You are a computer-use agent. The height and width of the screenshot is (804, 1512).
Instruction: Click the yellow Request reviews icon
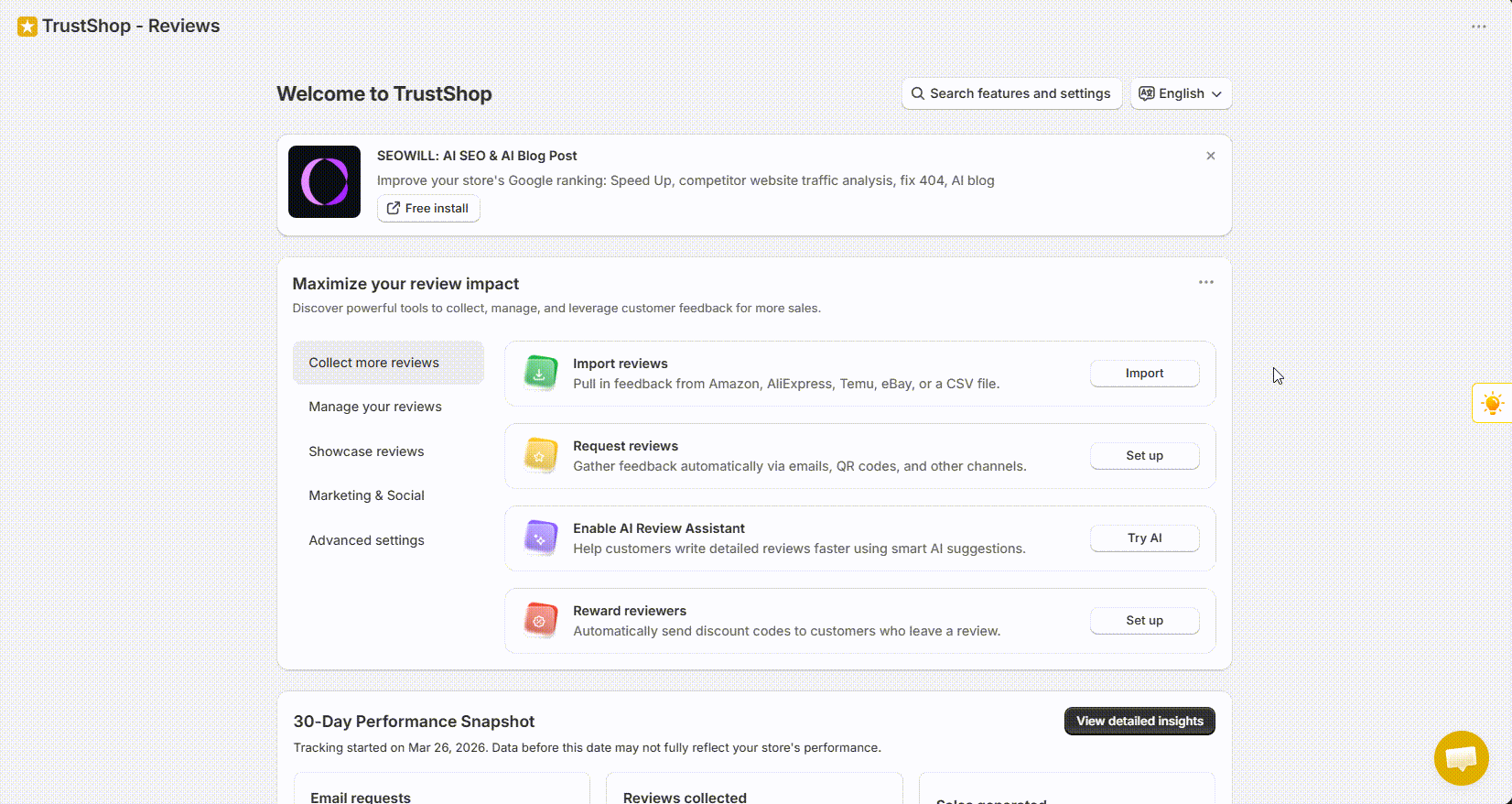[x=540, y=456]
